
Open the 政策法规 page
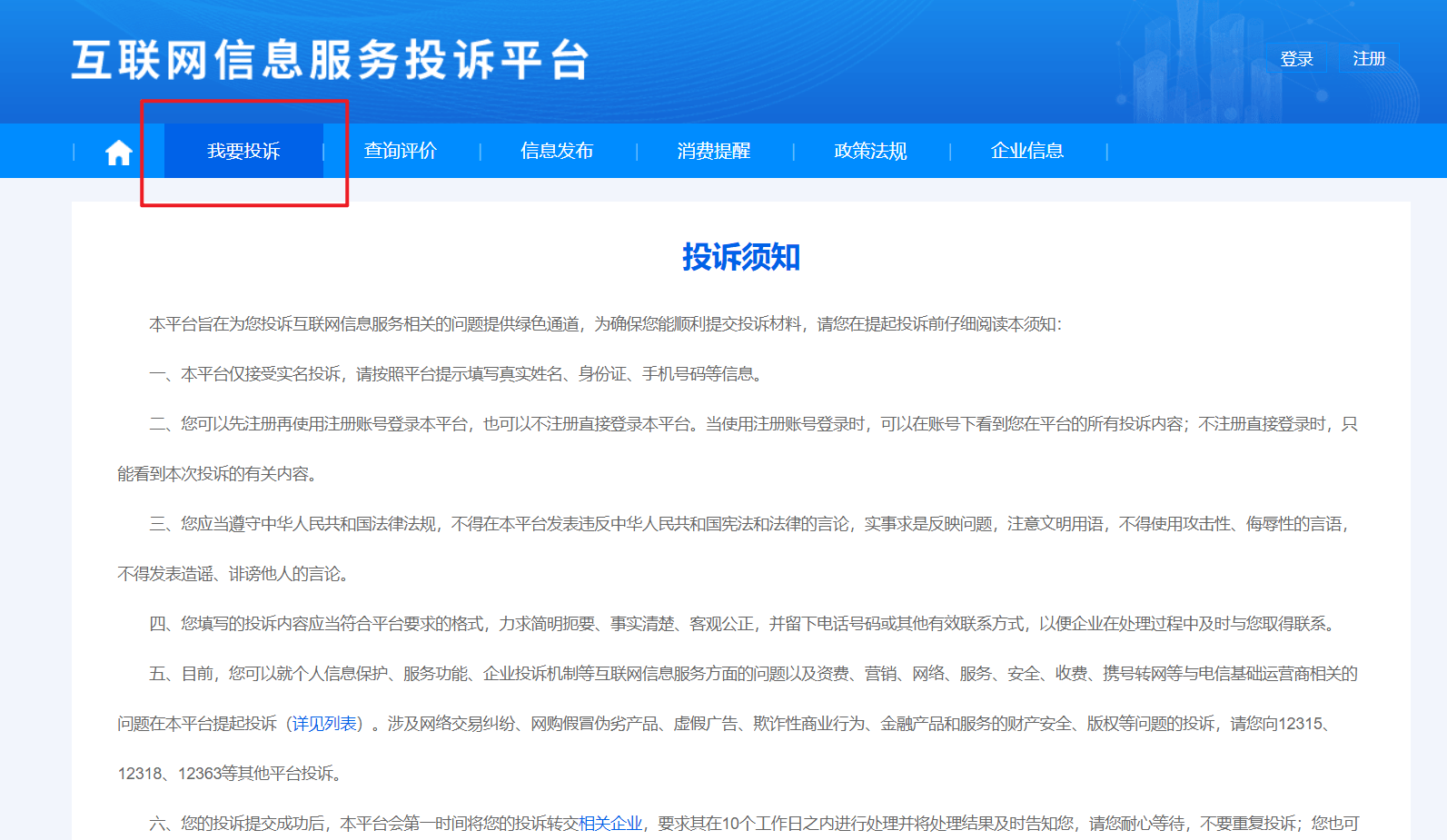(x=870, y=152)
